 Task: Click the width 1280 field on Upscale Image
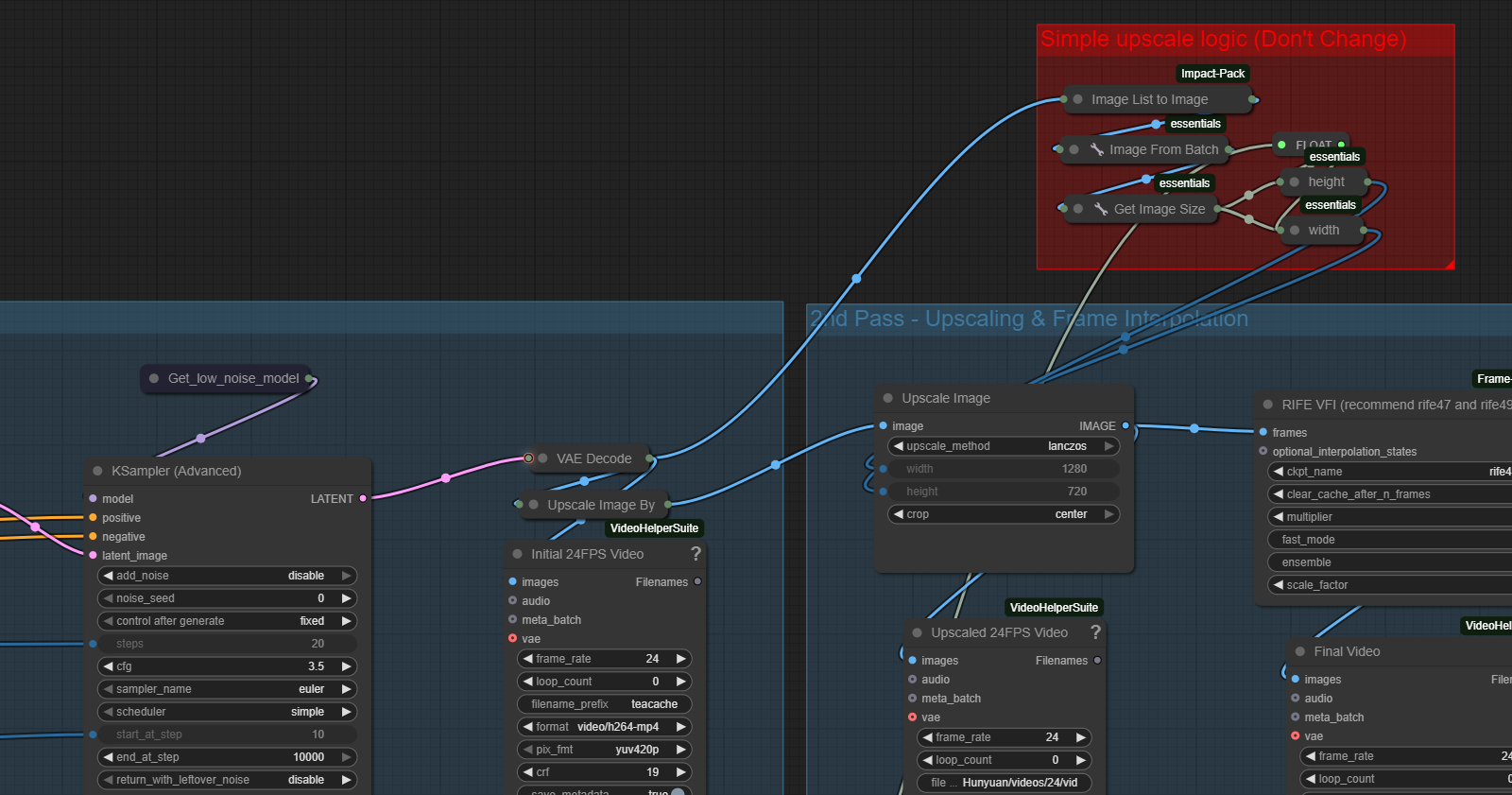point(1004,469)
